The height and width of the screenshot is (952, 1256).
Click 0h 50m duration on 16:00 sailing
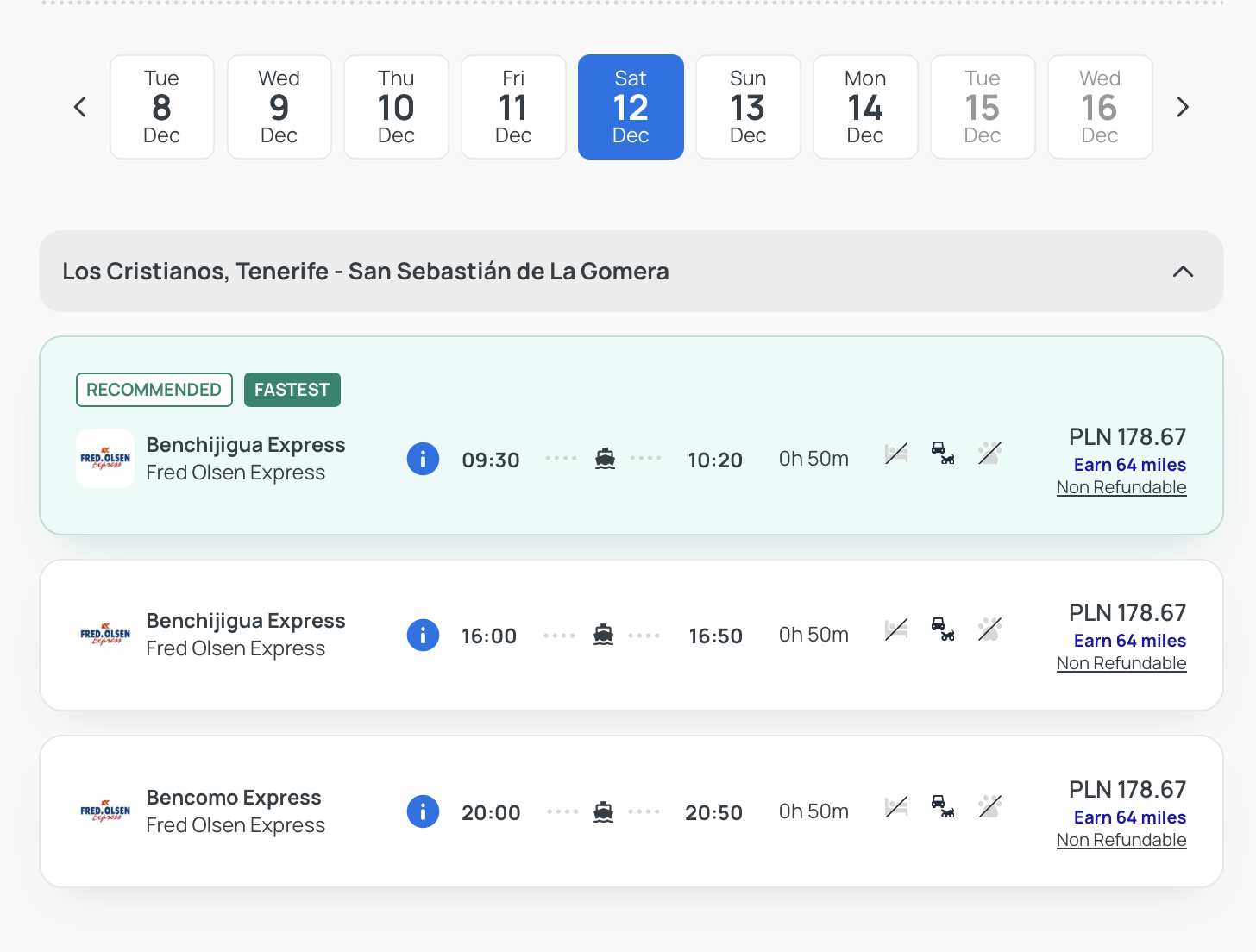pyautogui.click(x=813, y=635)
